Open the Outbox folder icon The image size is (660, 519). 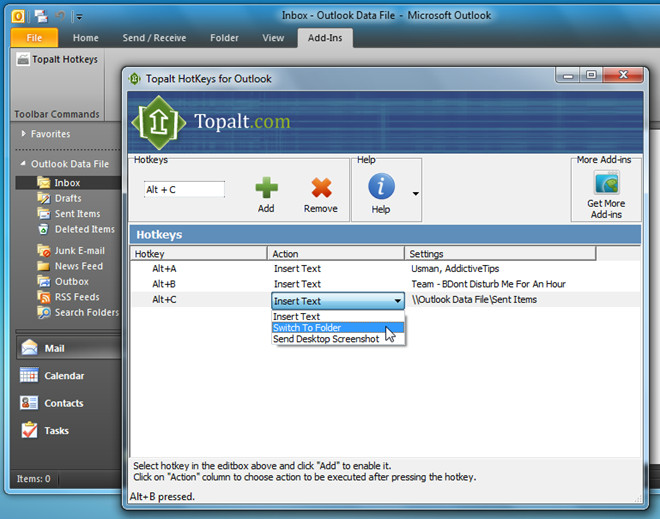pyautogui.click(x=43, y=281)
